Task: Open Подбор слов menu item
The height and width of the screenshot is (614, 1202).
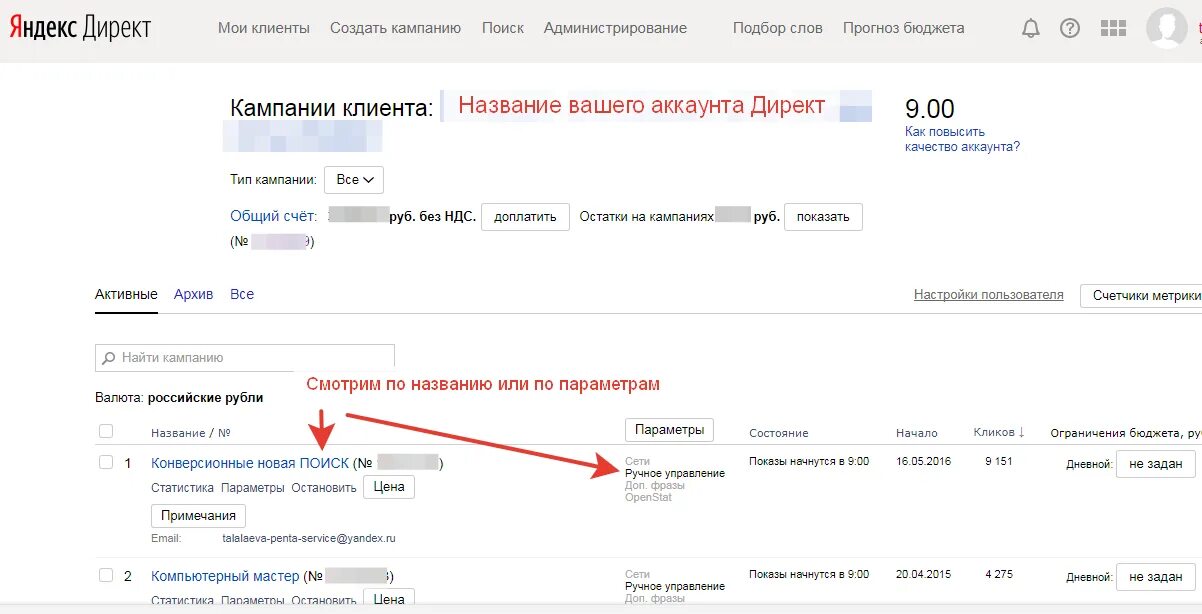Action: pyautogui.click(x=778, y=28)
